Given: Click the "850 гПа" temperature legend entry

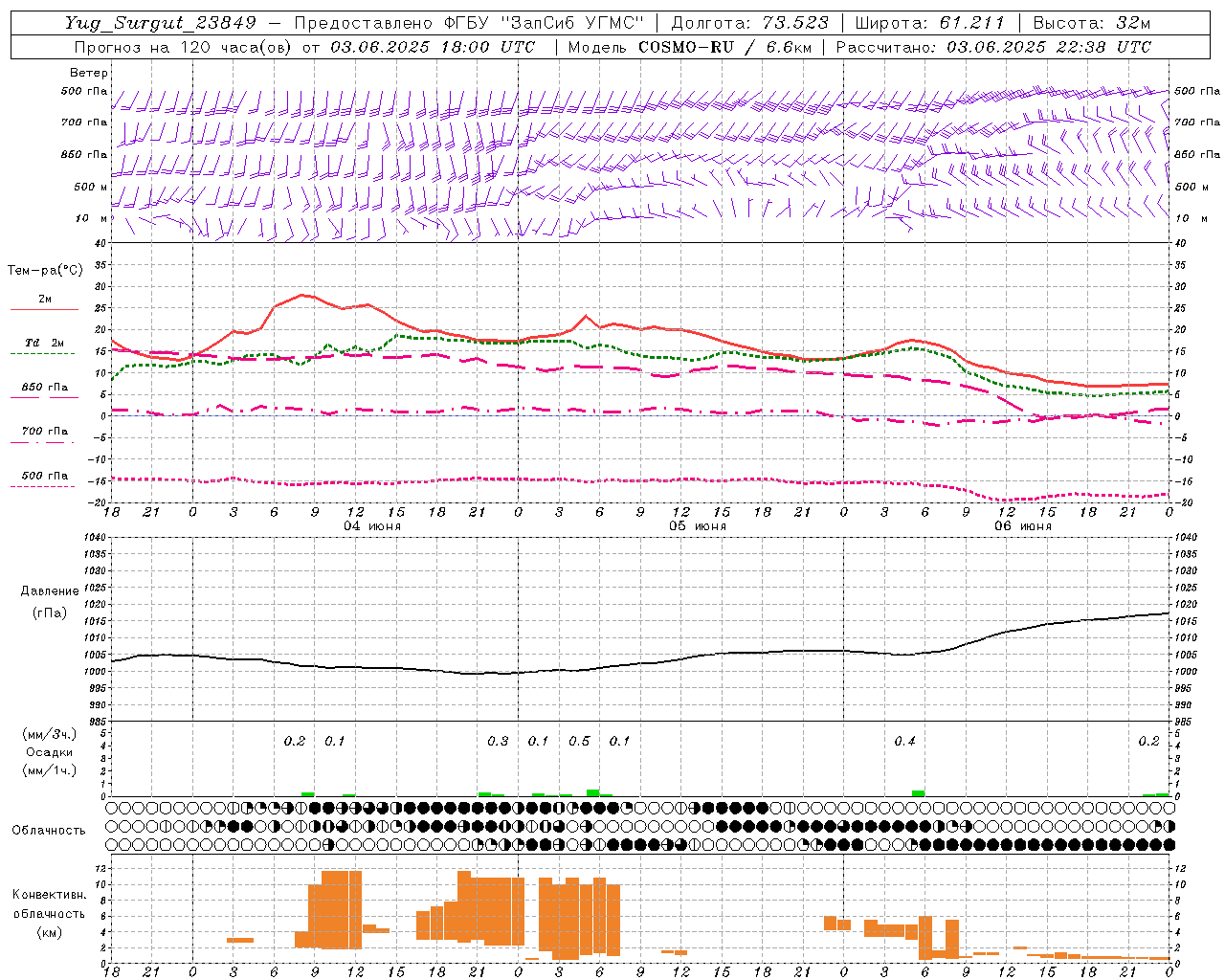Looking at the screenshot, I should (45, 388).
